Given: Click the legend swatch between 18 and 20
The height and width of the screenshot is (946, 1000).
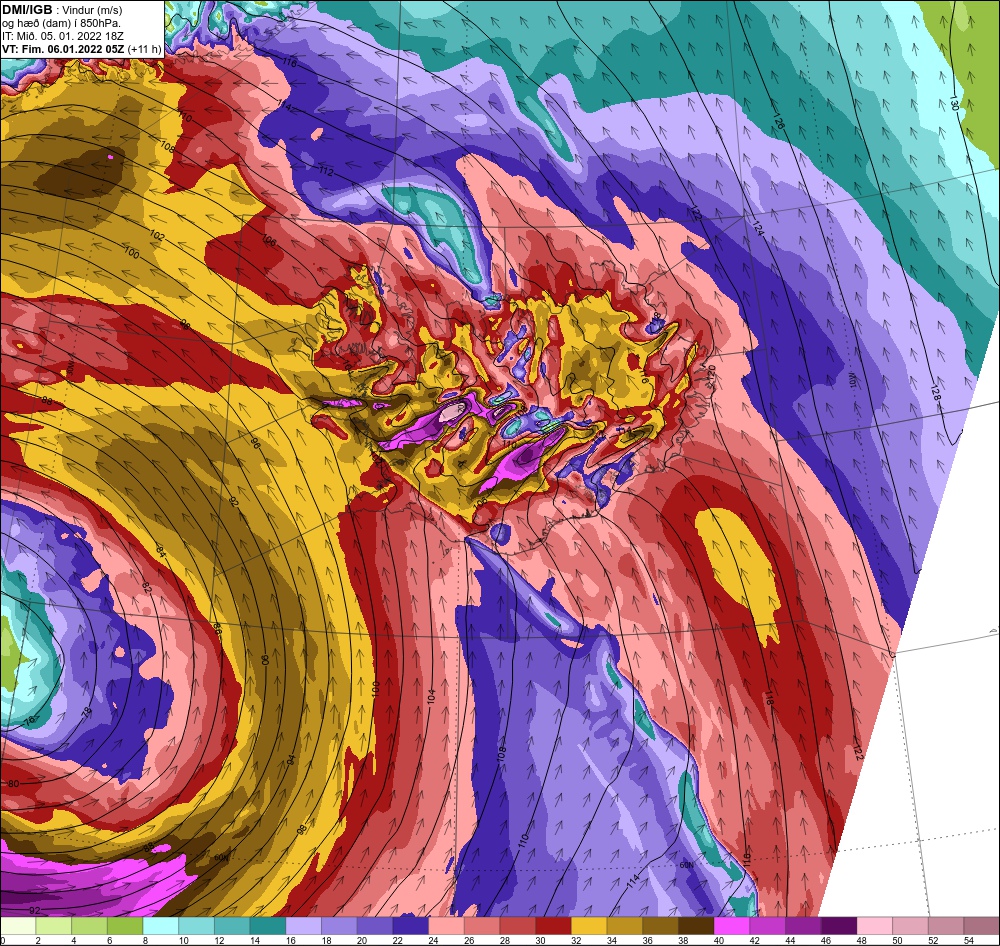Looking at the screenshot, I should [x=339, y=926].
